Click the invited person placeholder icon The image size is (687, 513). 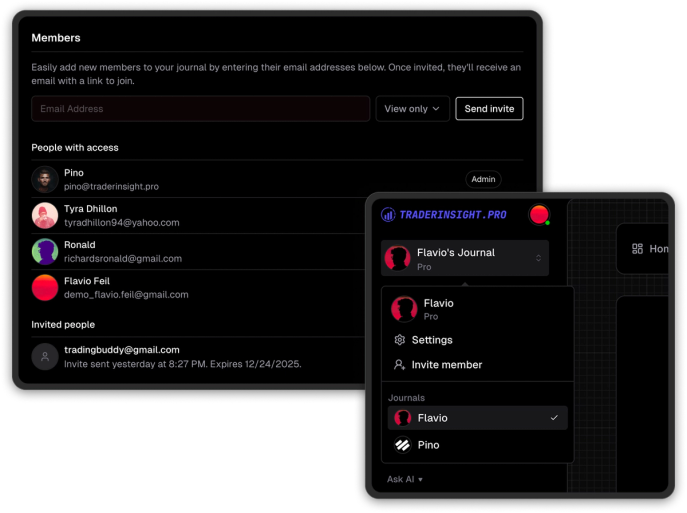point(45,357)
